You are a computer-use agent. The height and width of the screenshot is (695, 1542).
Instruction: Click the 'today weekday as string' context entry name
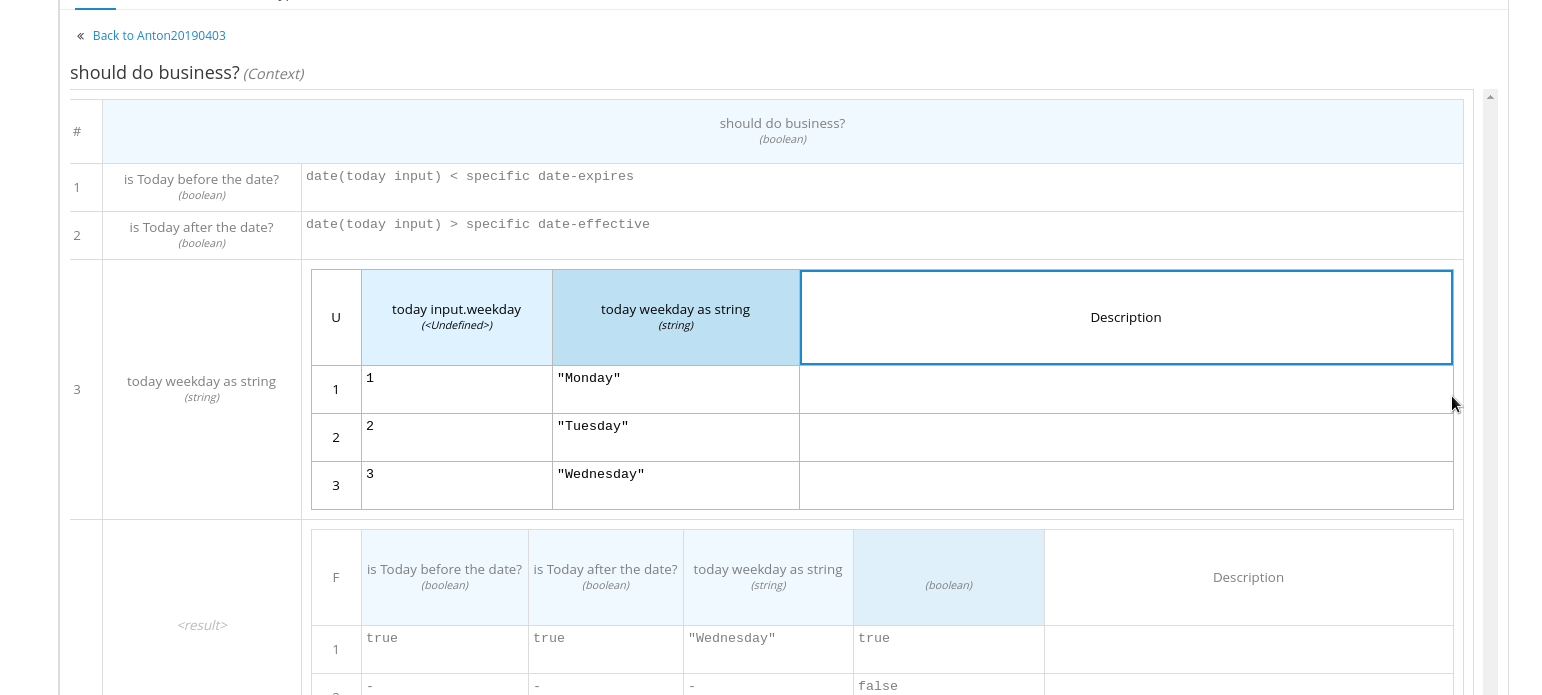[x=202, y=388]
